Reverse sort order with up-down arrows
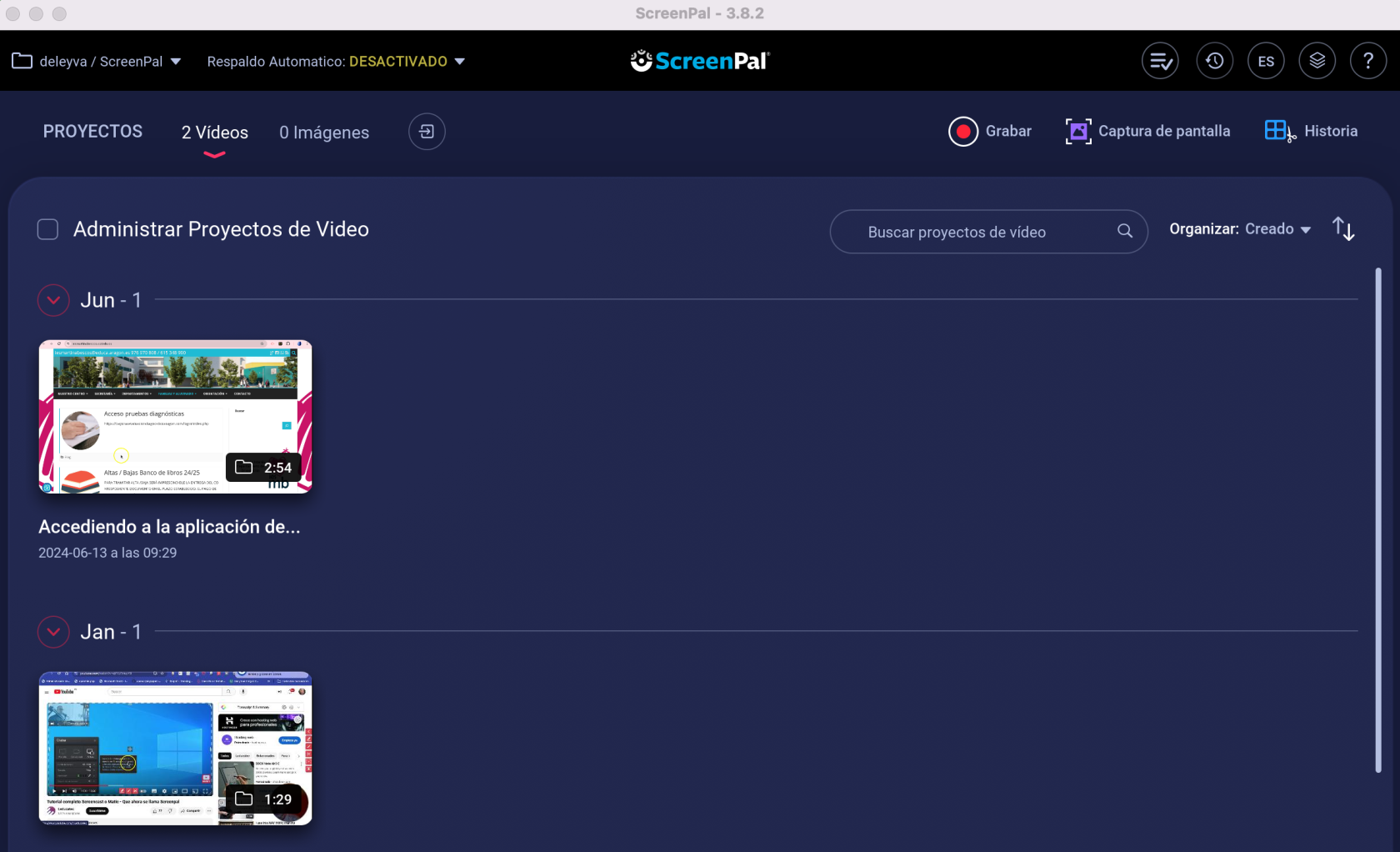 click(x=1343, y=228)
